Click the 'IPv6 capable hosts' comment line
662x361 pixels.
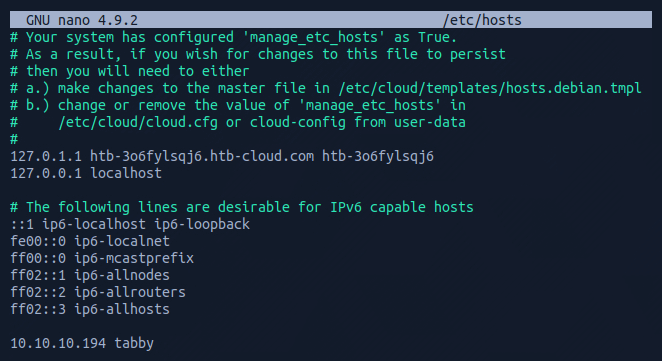(242, 207)
